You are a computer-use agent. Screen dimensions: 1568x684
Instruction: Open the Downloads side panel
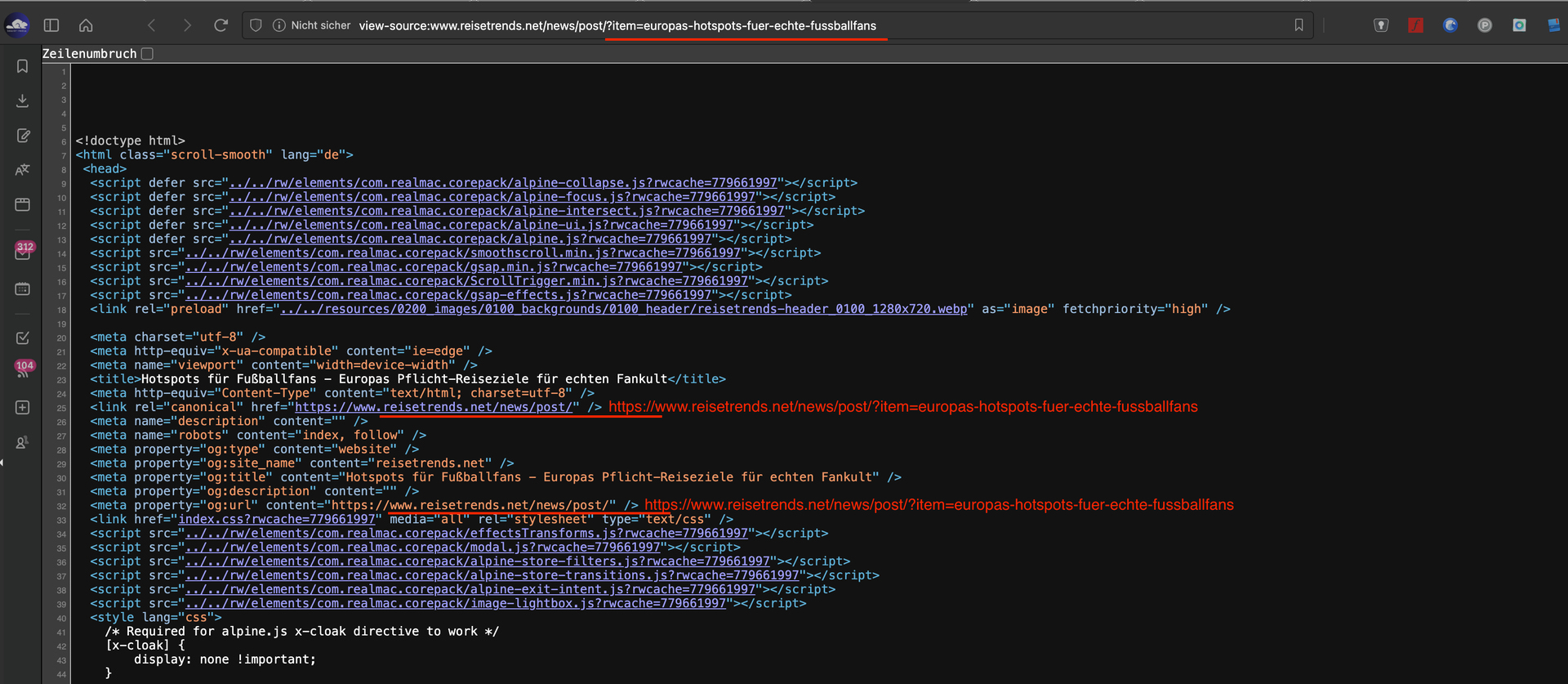pyautogui.click(x=22, y=101)
